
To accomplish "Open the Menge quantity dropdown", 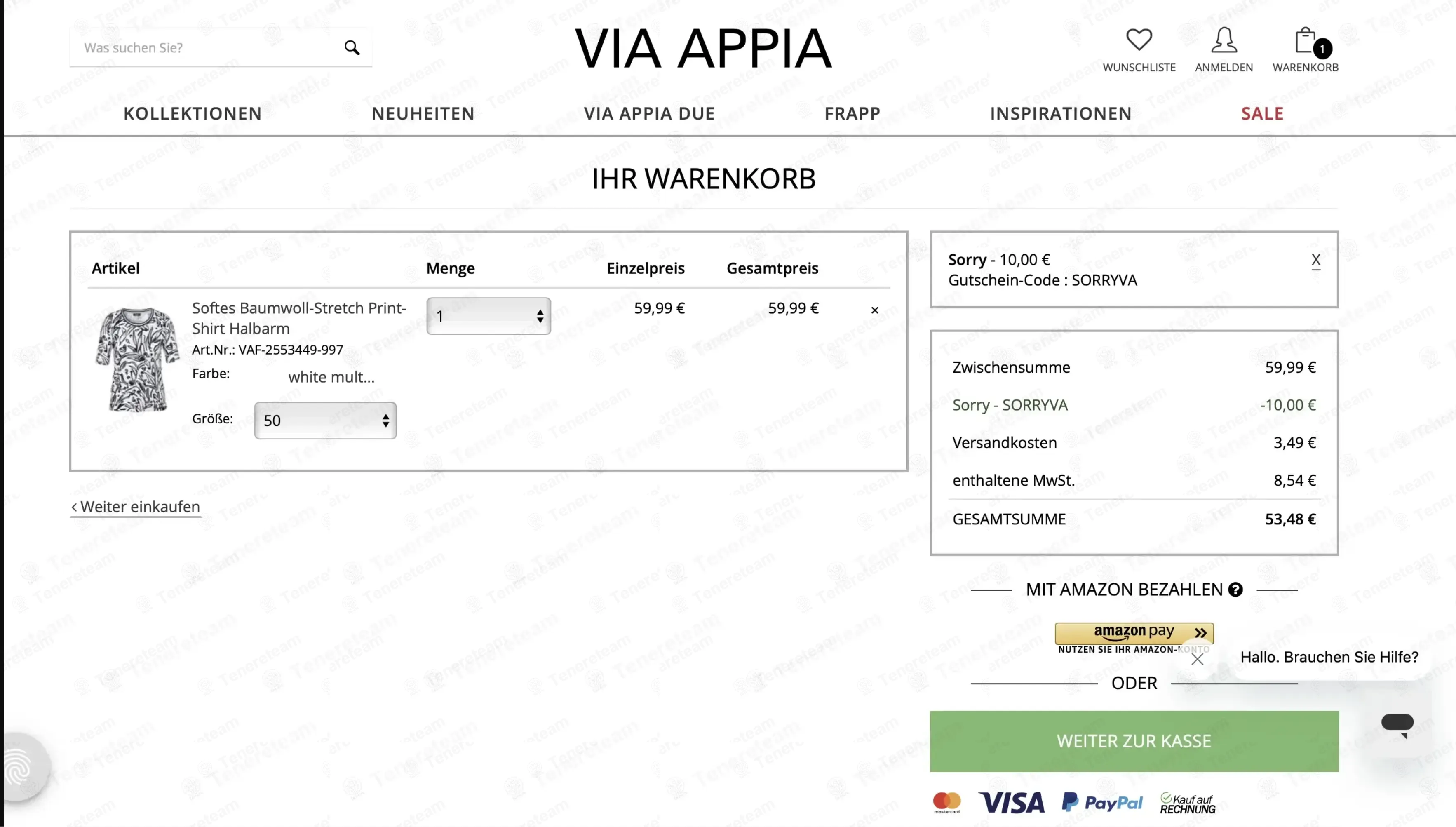I will 489,316.
